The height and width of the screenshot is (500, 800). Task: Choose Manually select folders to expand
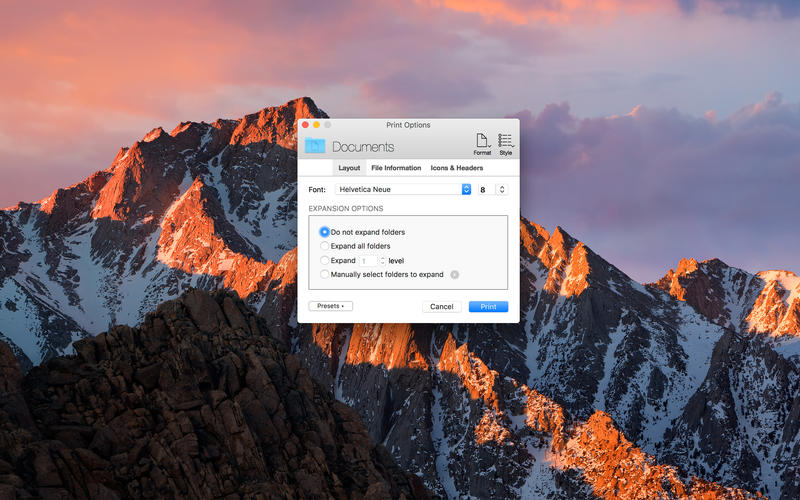pyautogui.click(x=324, y=274)
